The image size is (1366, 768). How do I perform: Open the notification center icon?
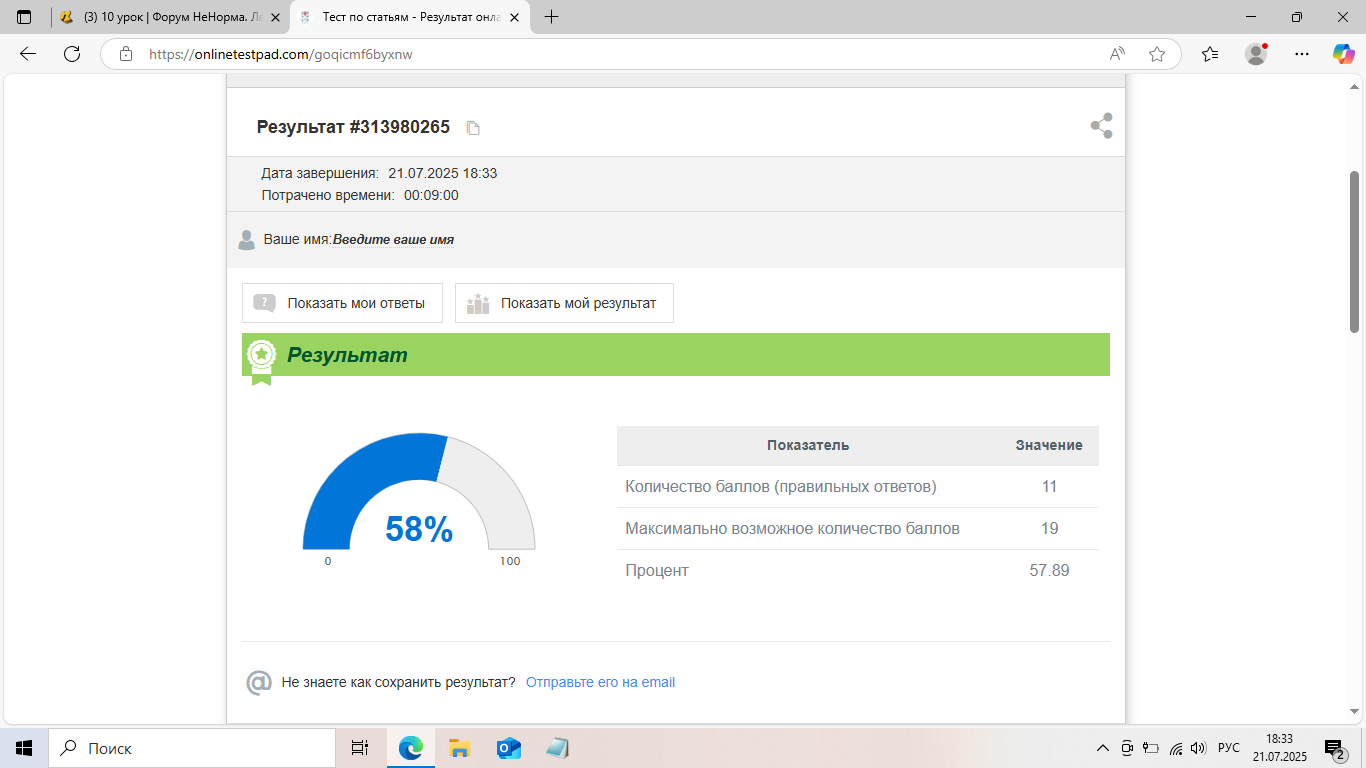(1334, 748)
